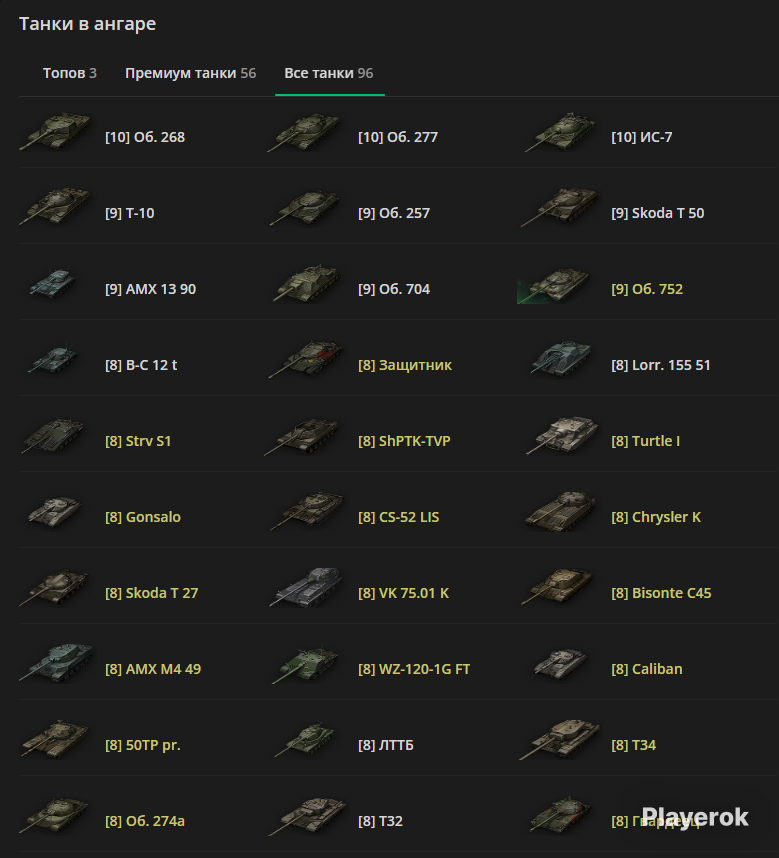Select the text [9] Об. 752
This screenshot has height=858, width=779.
pos(647,289)
